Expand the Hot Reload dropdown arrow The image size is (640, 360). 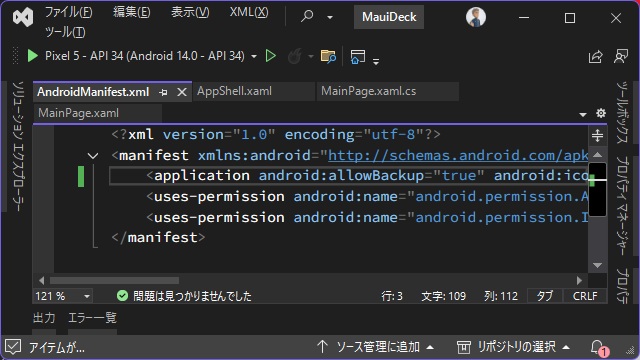[x=311, y=56]
